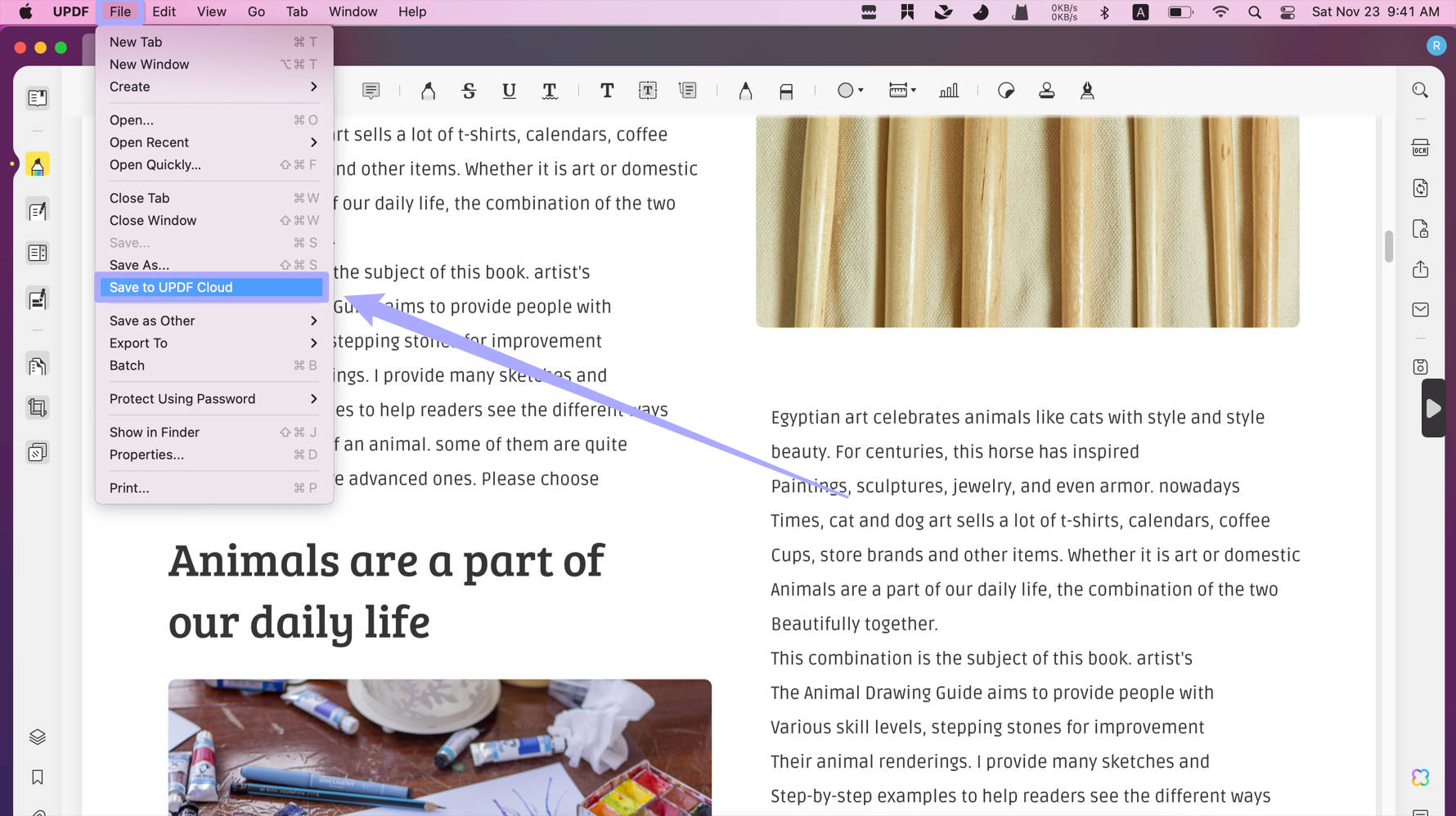Open the Share file icon
The image size is (1456, 816).
pos(1421,269)
